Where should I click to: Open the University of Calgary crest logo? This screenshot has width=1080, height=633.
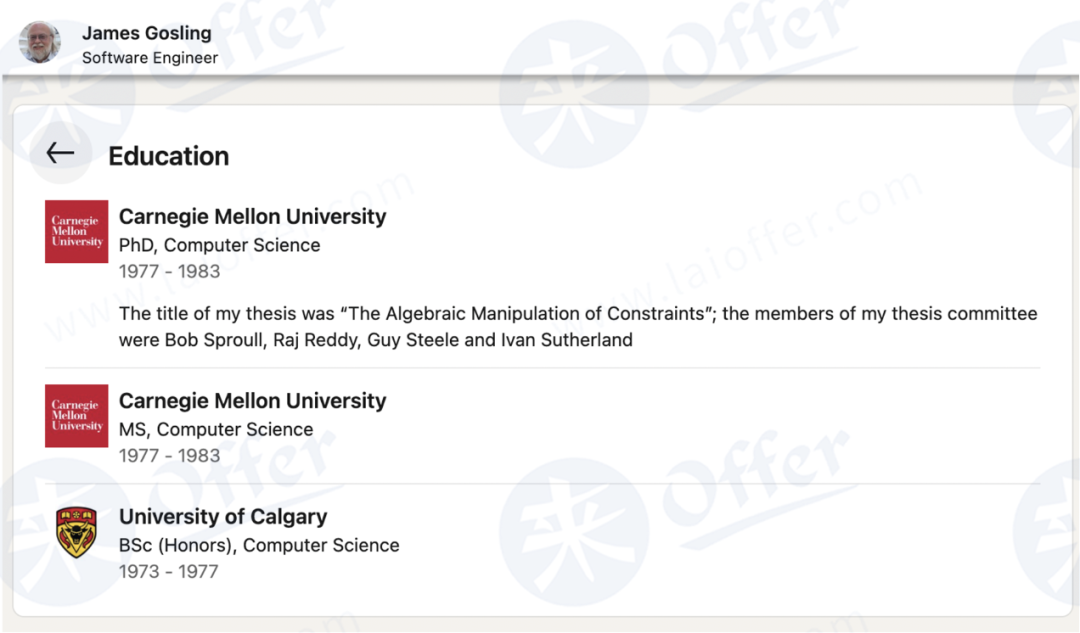click(x=76, y=532)
